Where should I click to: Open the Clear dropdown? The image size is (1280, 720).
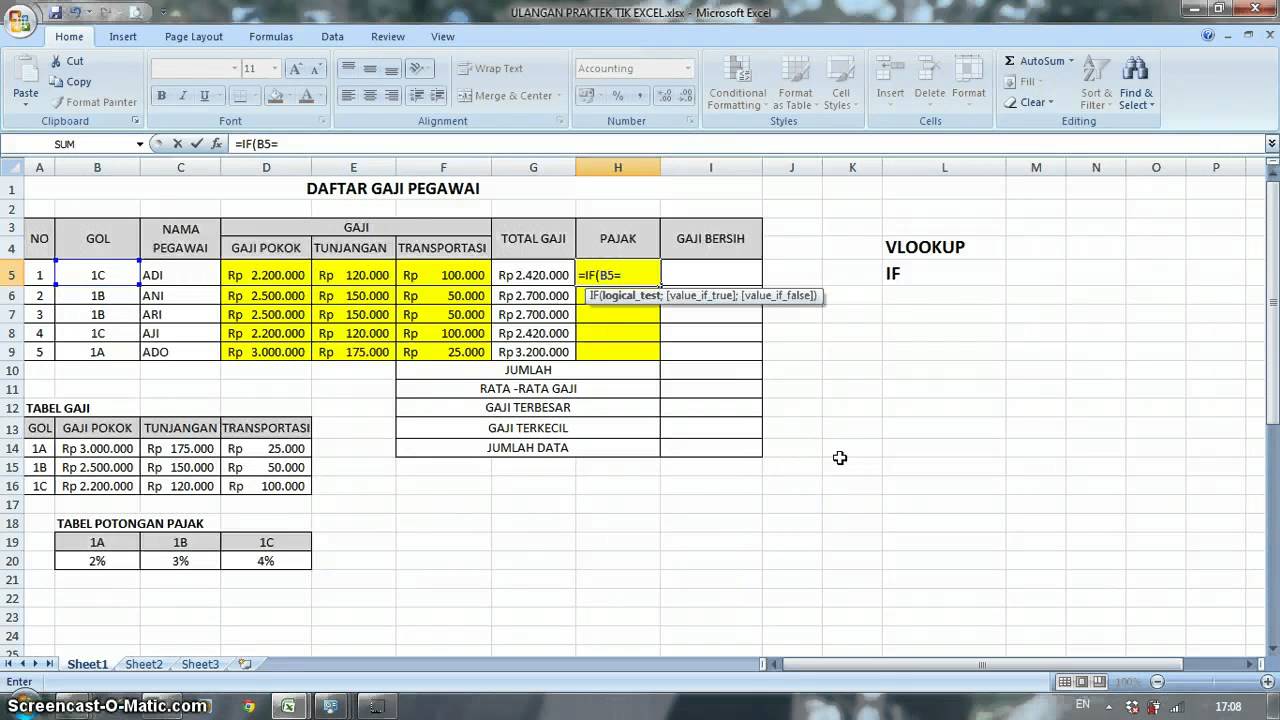click(x=1053, y=102)
